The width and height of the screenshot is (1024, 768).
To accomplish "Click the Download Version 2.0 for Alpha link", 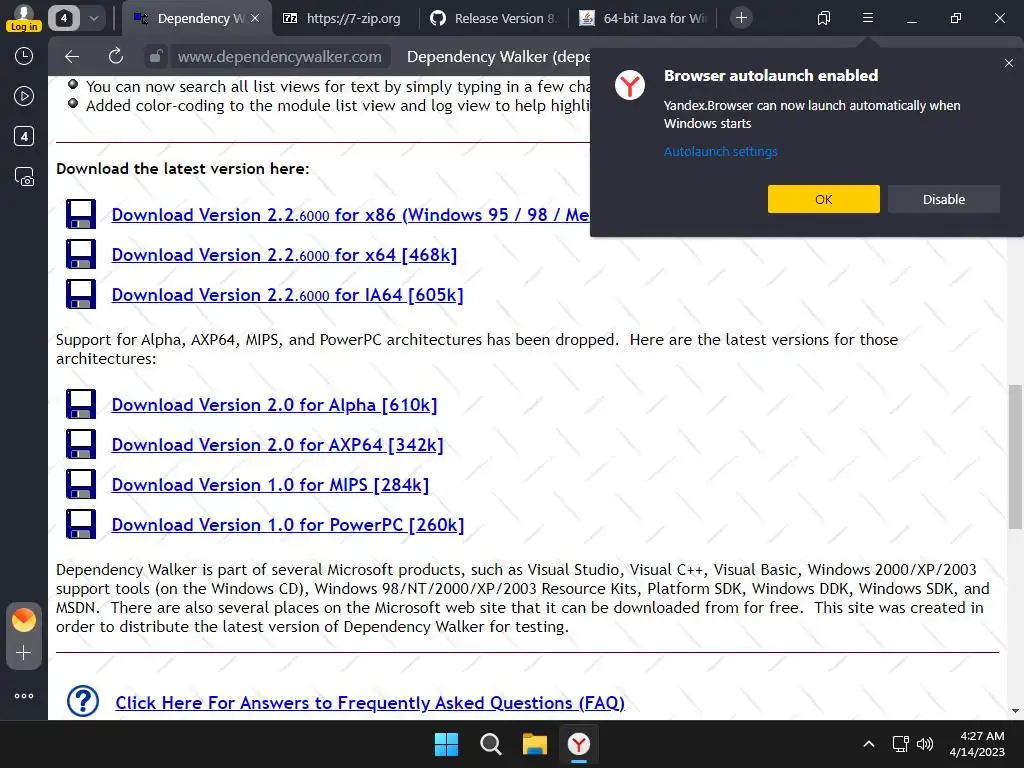I will 274,405.
